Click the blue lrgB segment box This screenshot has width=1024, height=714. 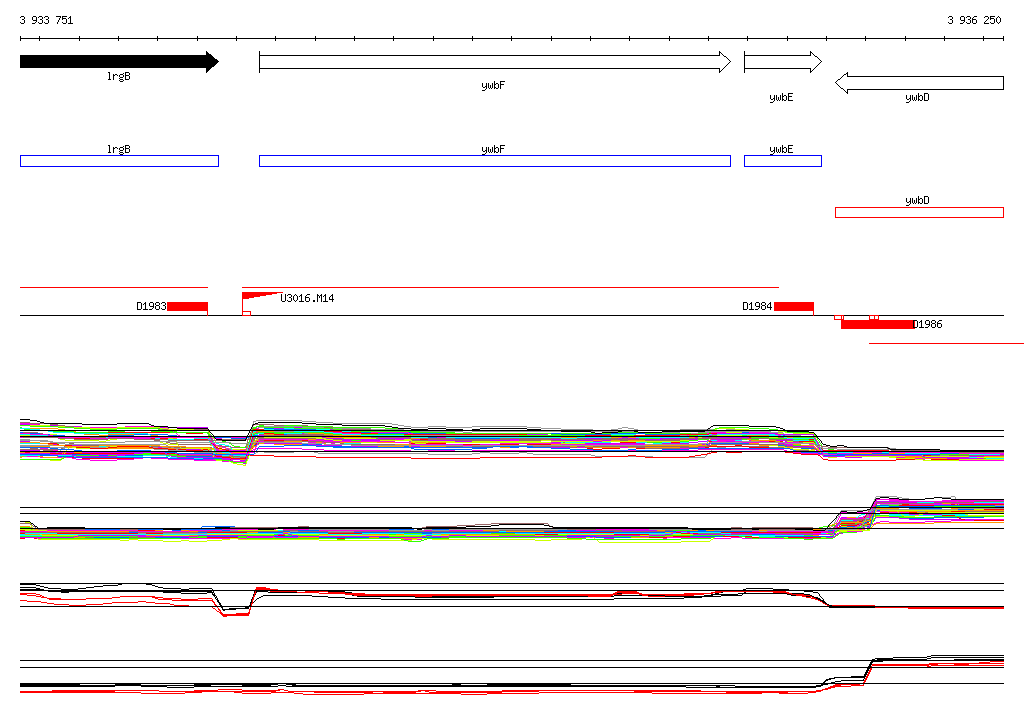coord(120,161)
